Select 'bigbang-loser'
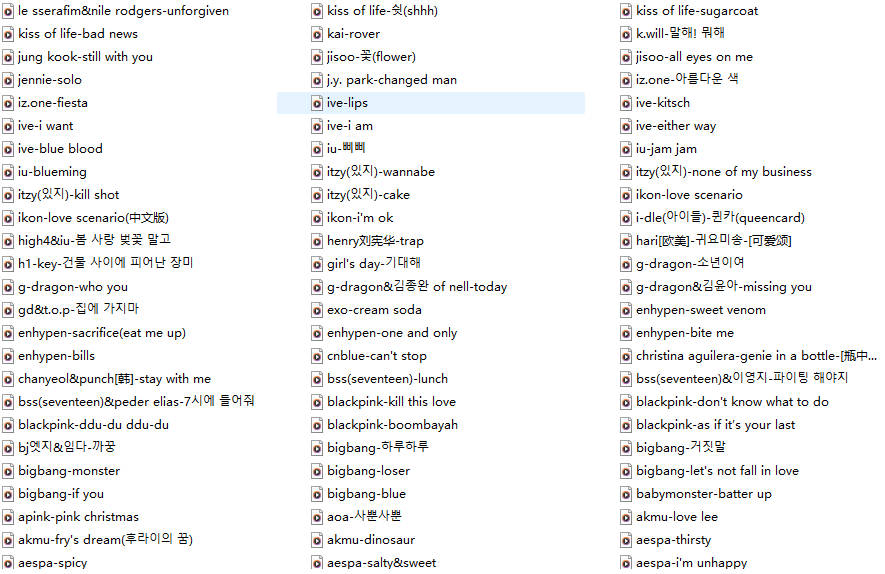Screen dimensions: 885x574 pos(369,471)
